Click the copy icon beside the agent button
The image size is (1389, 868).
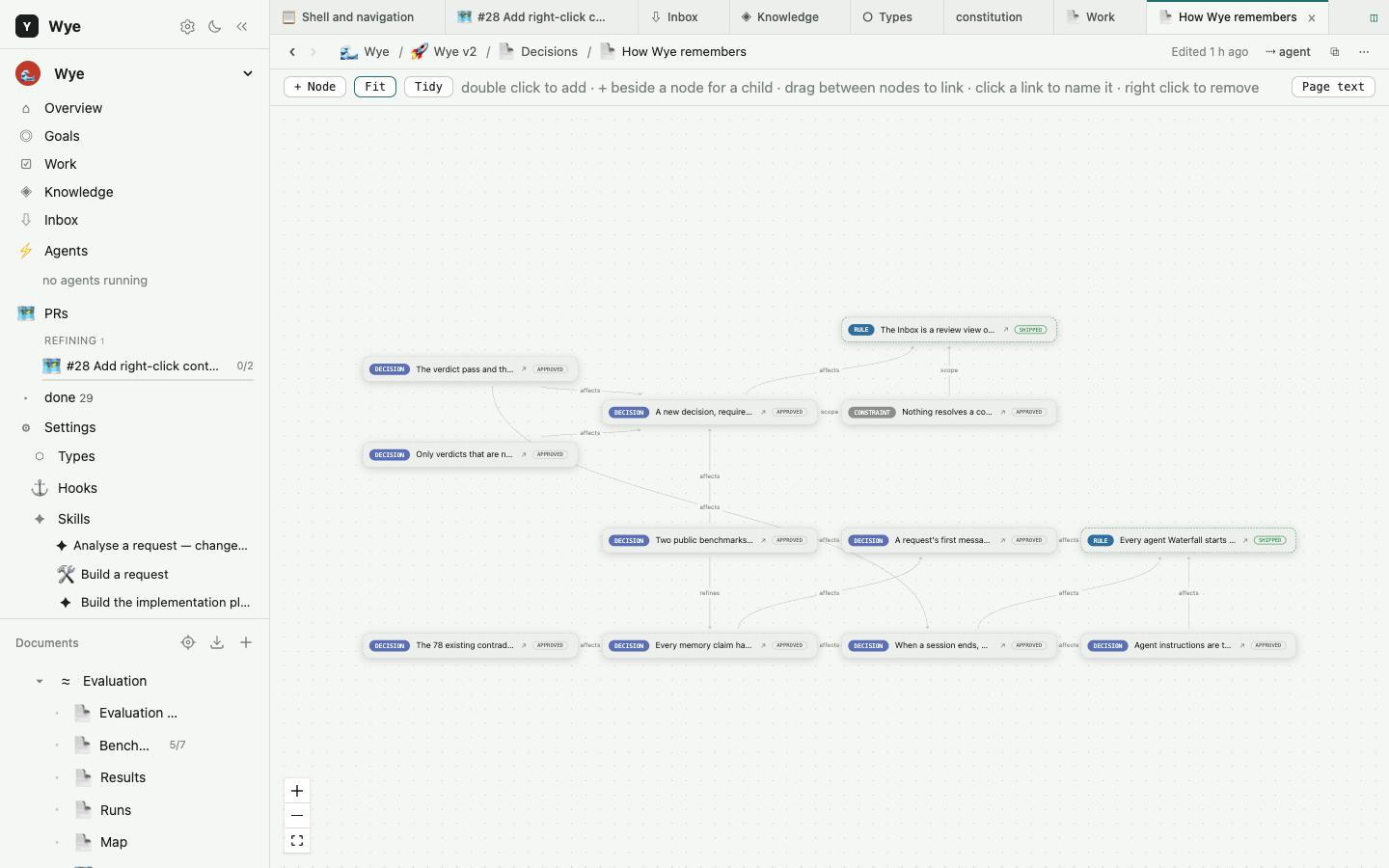click(1335, 52)
